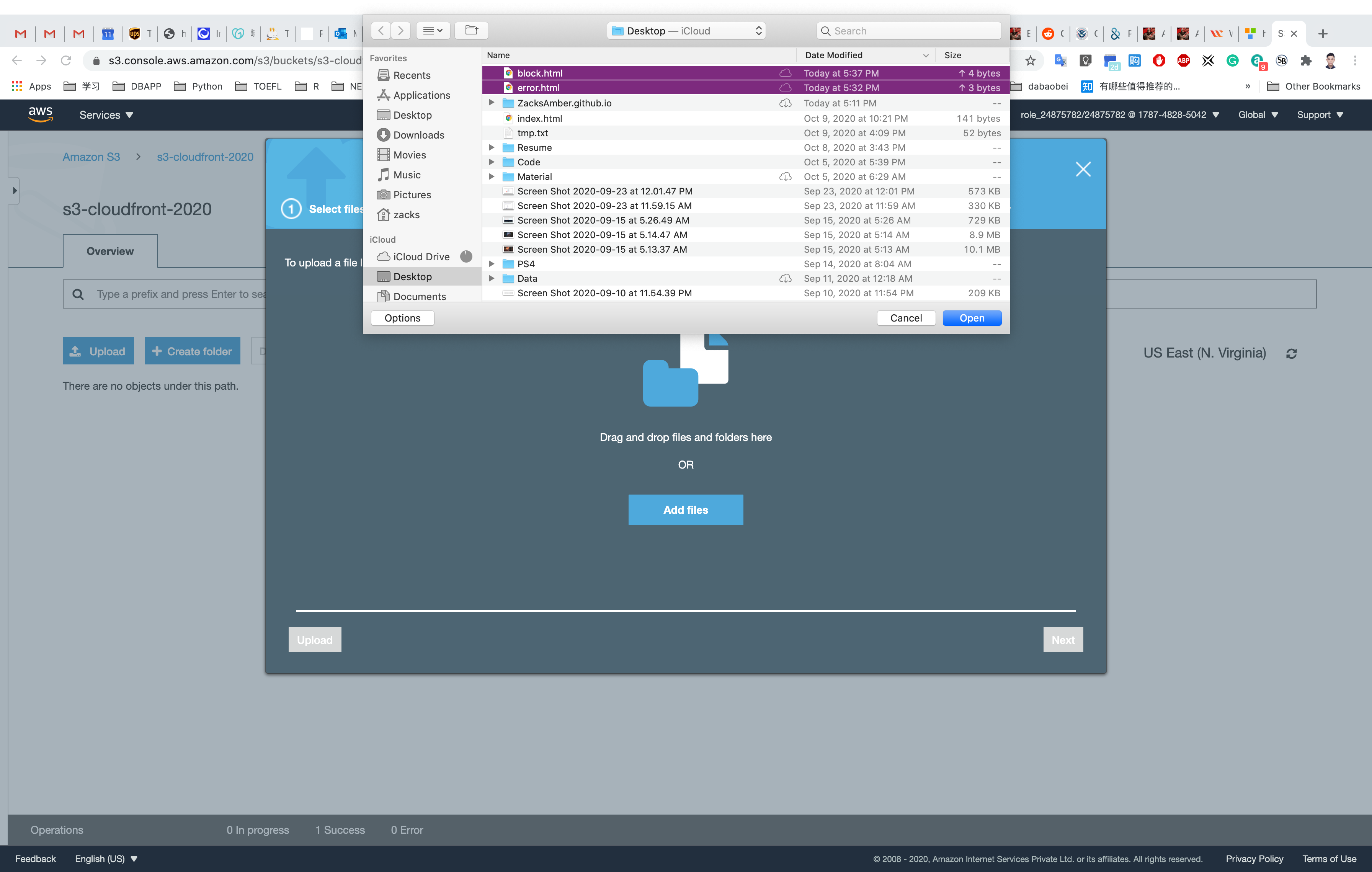Expand the Resume folder disclosure triangle
Viewport: 1372px width, 872px height.
491,147
